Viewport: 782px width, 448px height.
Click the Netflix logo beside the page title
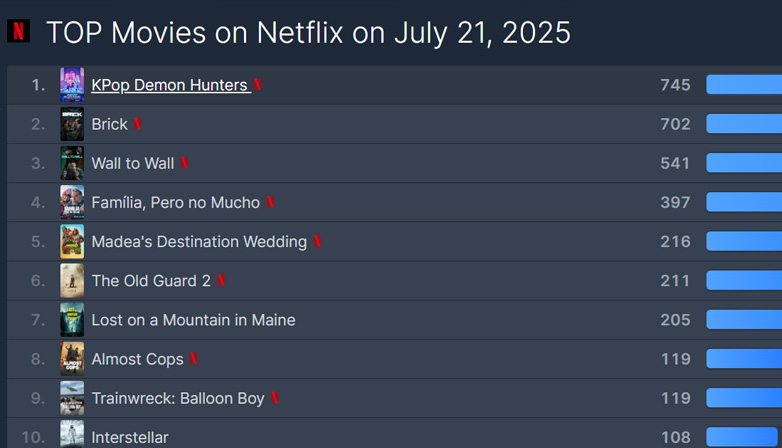(18, 32)
